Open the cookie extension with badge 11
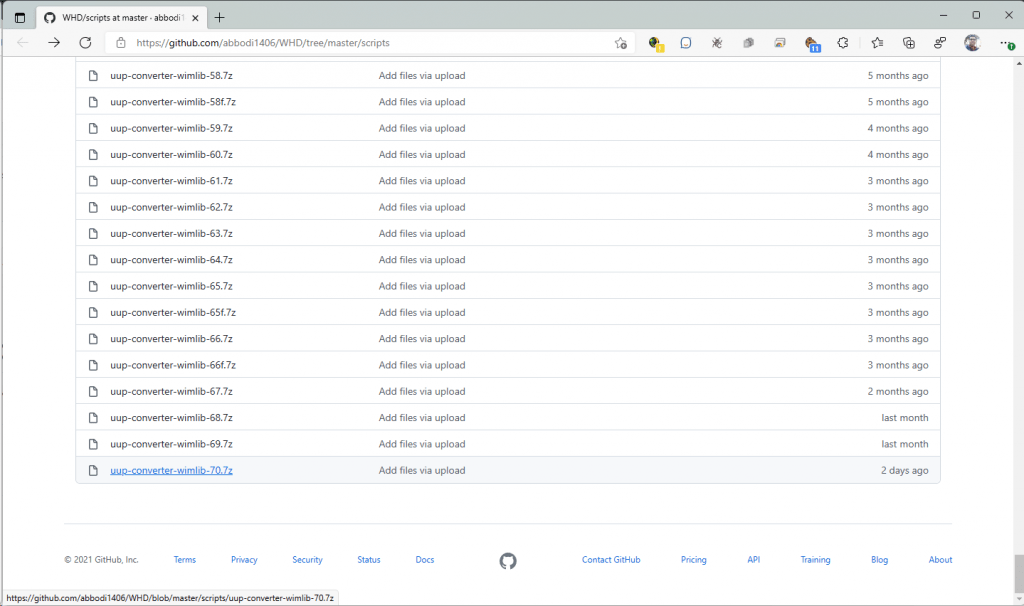The height and width of the screenshot is (606, 1024). tap(812, 43)
